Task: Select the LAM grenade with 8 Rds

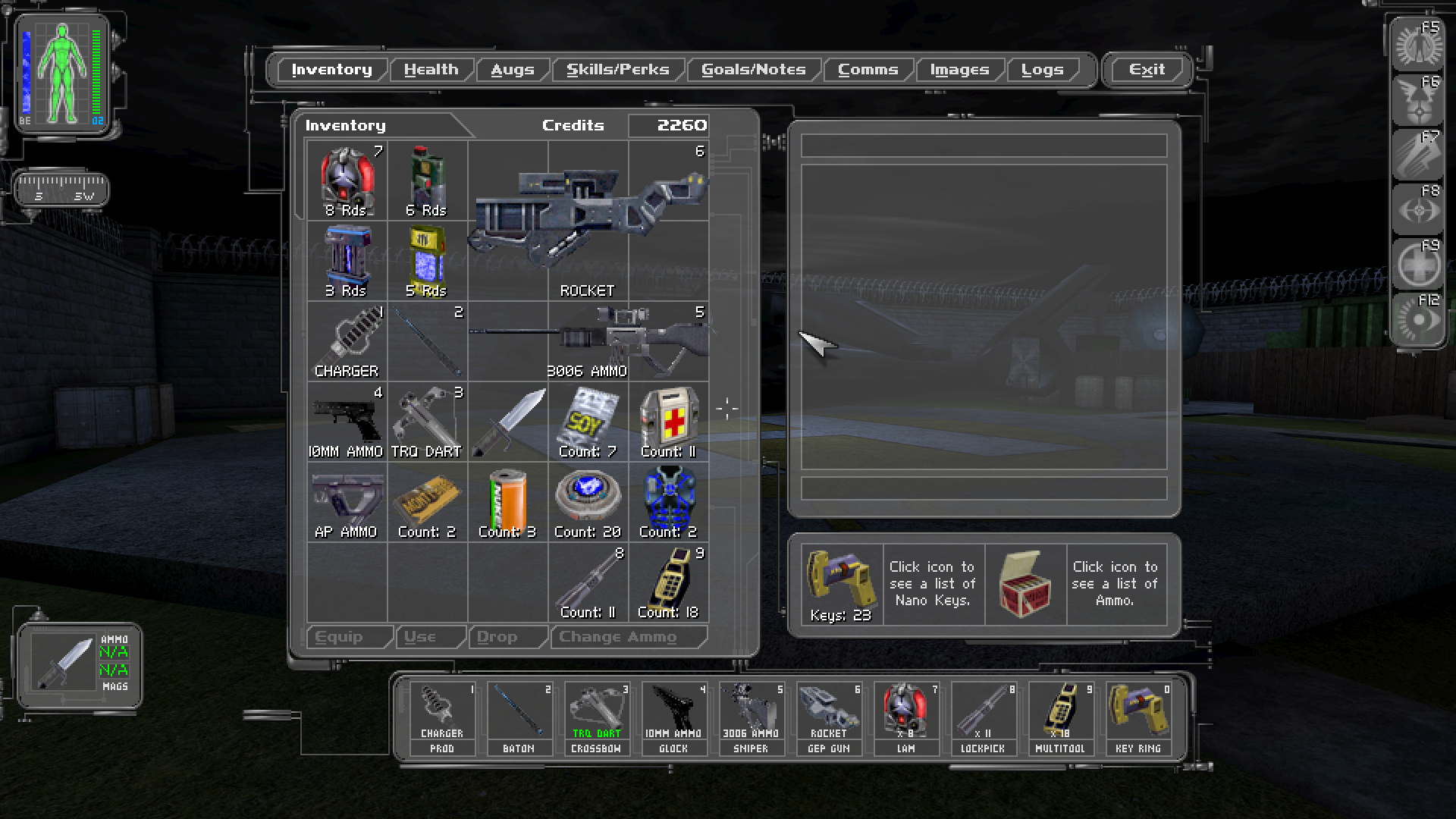Action: pyautogui.click(x=347, y=180)
